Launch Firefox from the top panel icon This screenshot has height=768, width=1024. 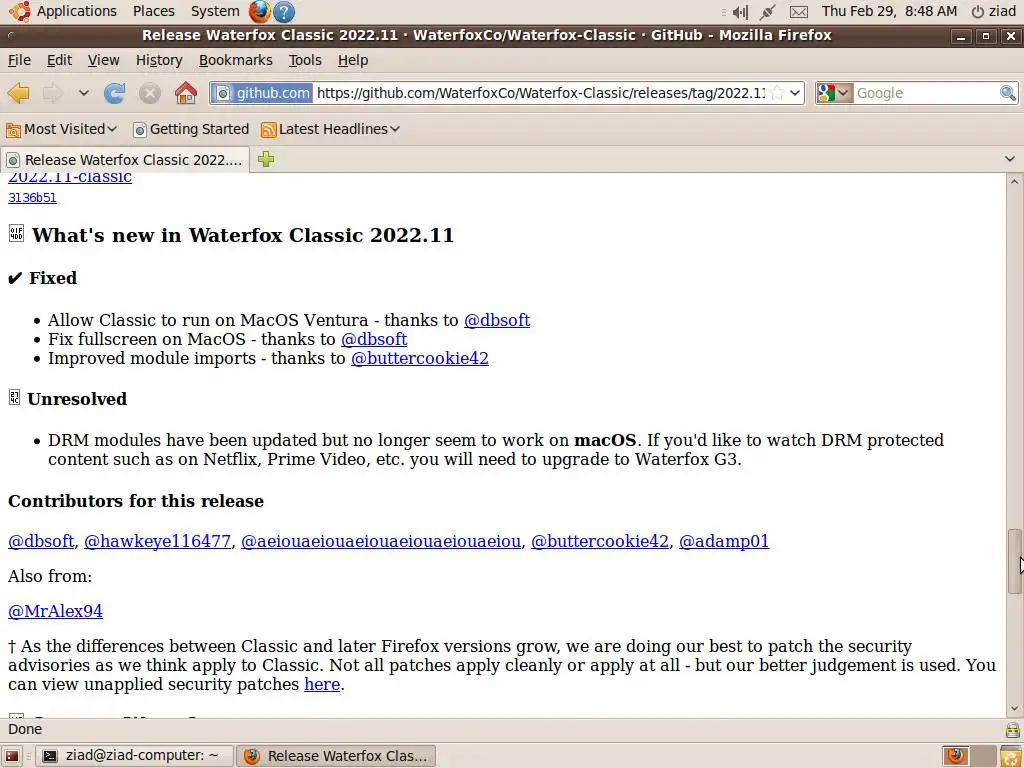pos(259,11)
